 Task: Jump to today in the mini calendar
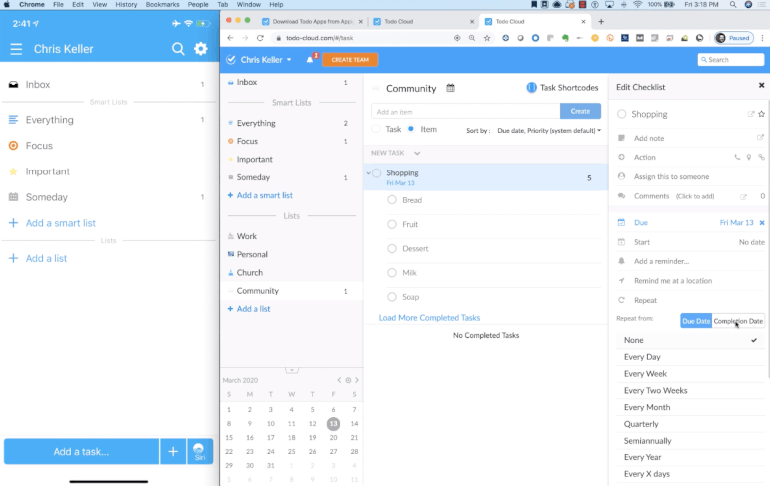click(x=348, y=380)
